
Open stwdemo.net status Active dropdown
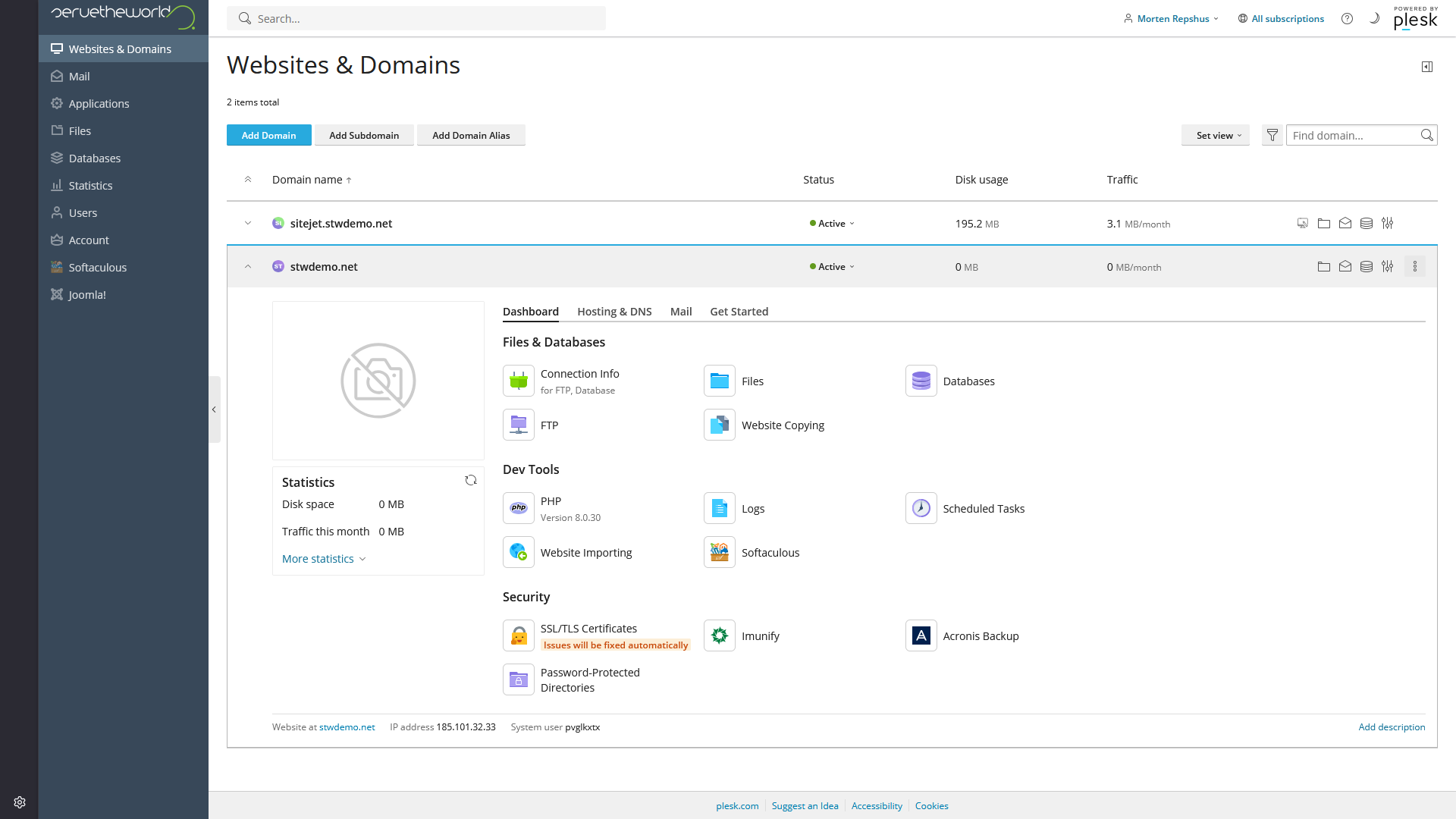tap(833, 267)
